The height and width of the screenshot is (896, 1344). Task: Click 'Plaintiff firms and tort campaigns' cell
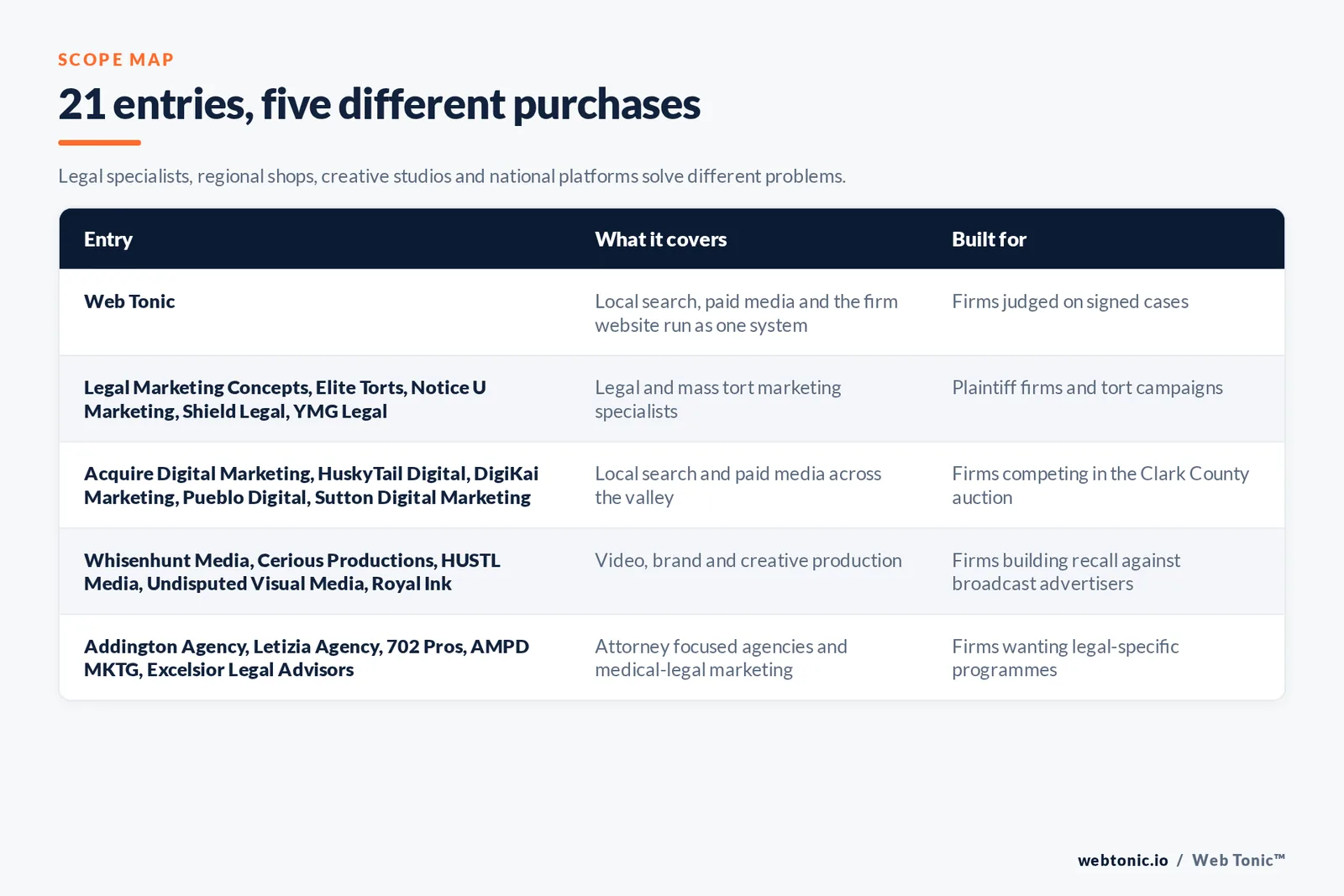coord(1087,387)
